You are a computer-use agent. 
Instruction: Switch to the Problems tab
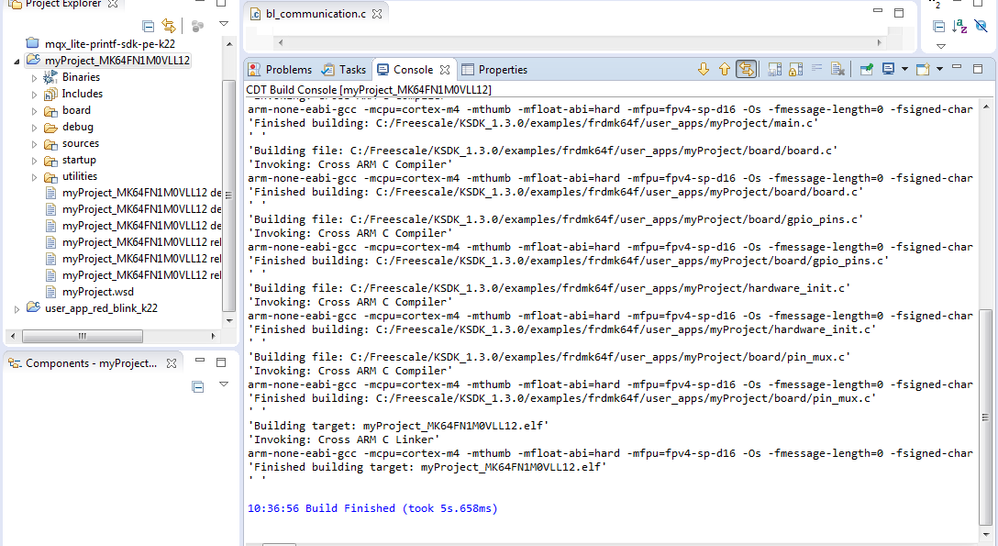(279, 69)
